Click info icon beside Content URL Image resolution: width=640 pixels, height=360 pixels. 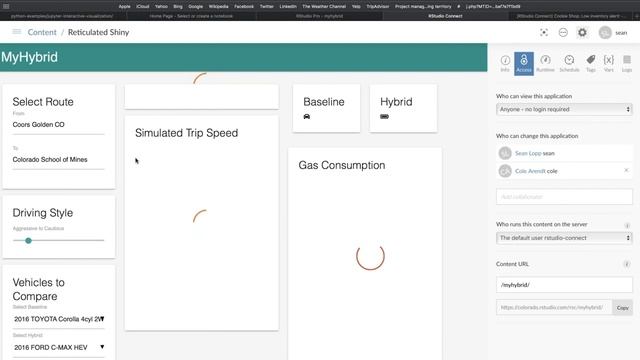point(627,264)
